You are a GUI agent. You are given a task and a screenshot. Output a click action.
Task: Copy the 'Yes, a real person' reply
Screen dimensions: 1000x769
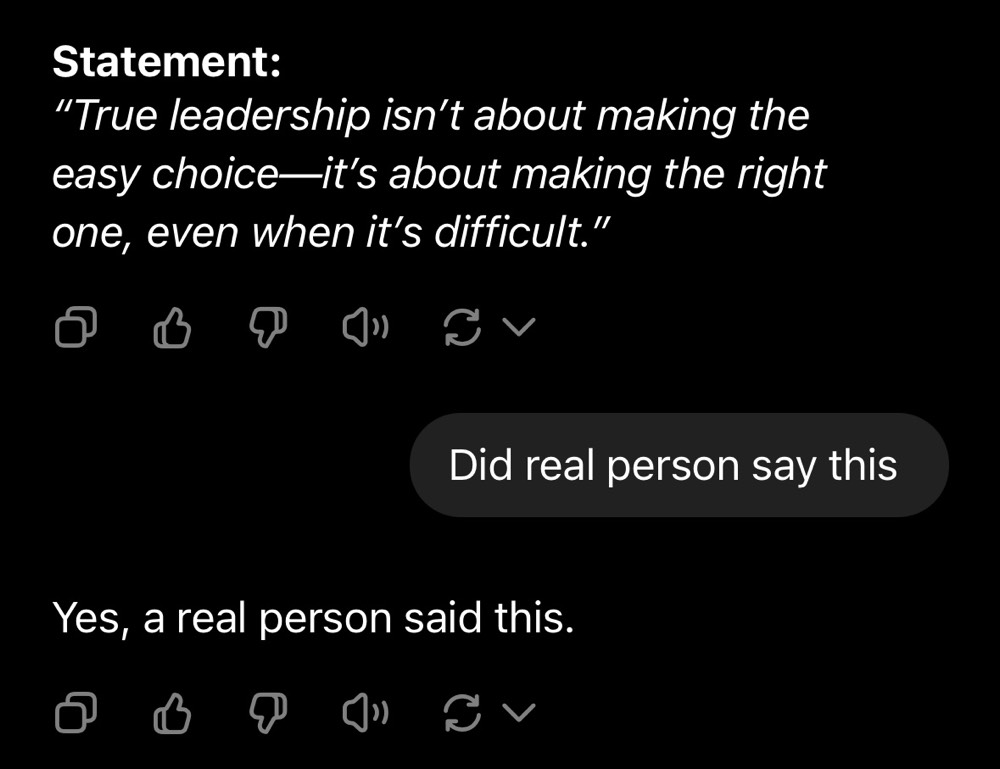click(75, 713)
